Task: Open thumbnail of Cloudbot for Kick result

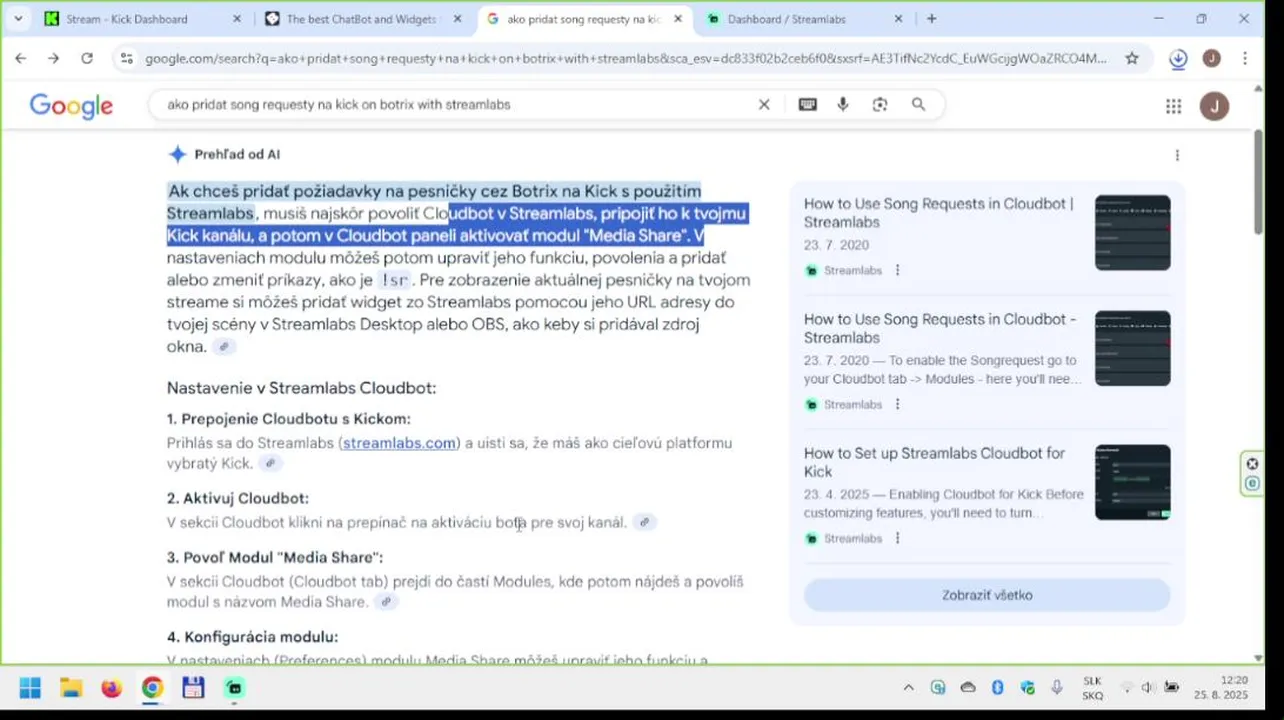Action: [x=1132, y=482]
